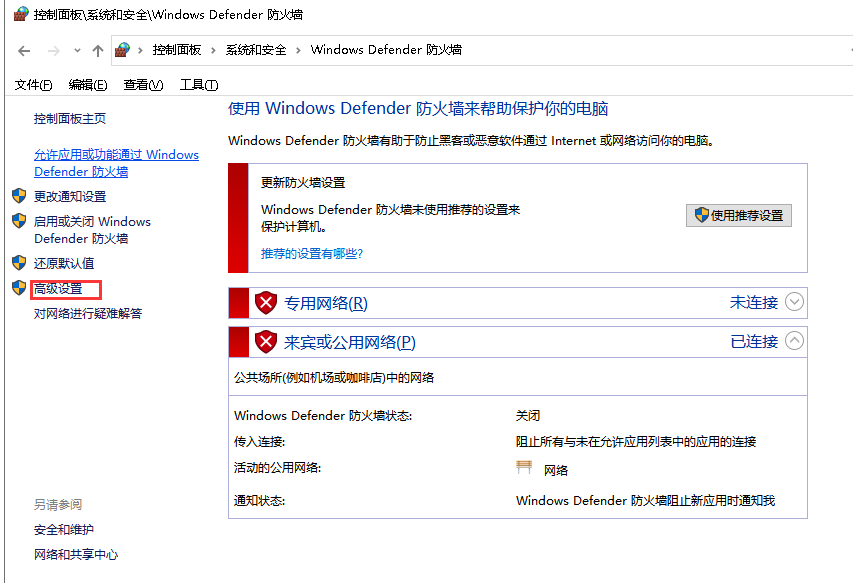
Task: Click the 已连接 status text
Action: pos(754,342)
